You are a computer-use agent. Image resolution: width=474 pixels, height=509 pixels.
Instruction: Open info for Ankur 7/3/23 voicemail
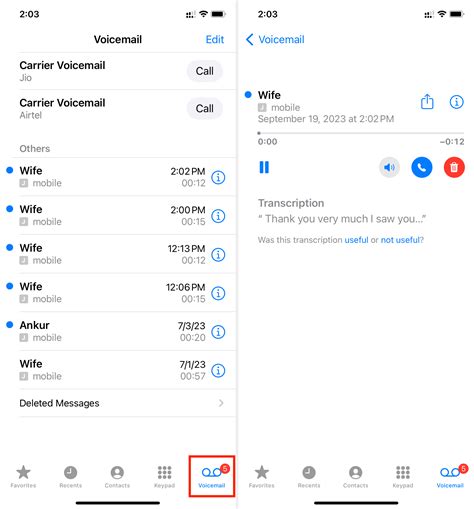(218, 332)
